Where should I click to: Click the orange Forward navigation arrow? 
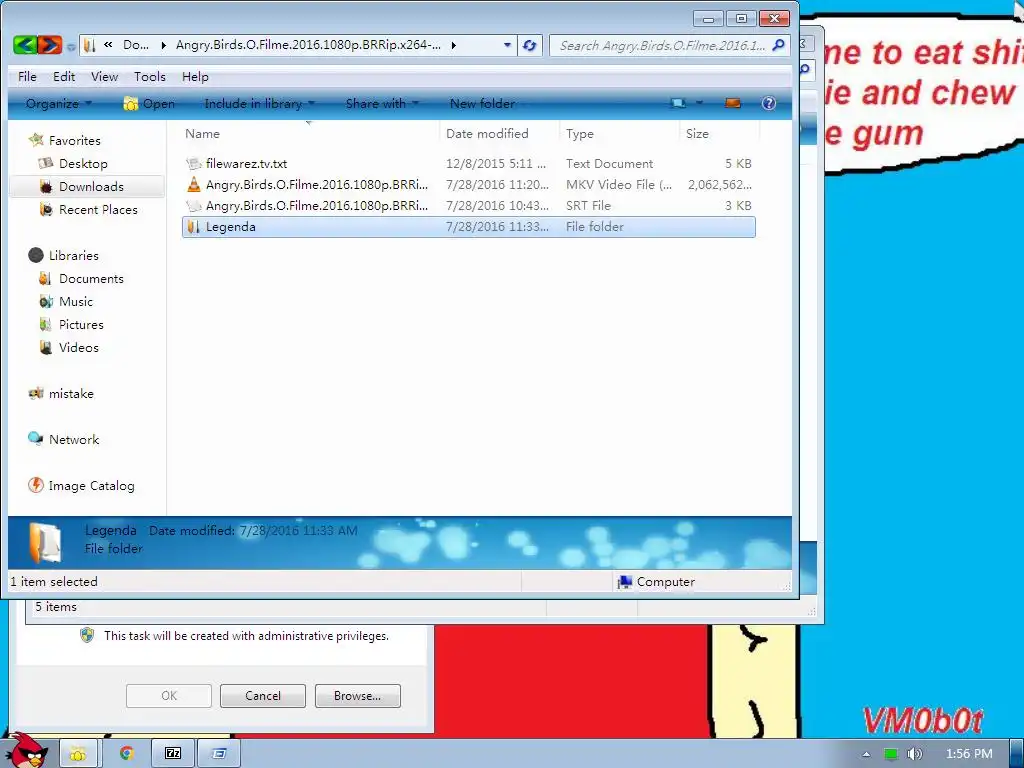click(50, 45)
